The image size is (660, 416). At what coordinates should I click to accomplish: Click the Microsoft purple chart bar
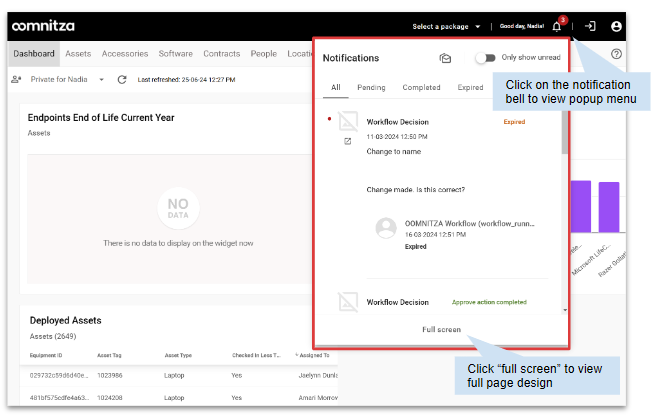tap(581, 206)
